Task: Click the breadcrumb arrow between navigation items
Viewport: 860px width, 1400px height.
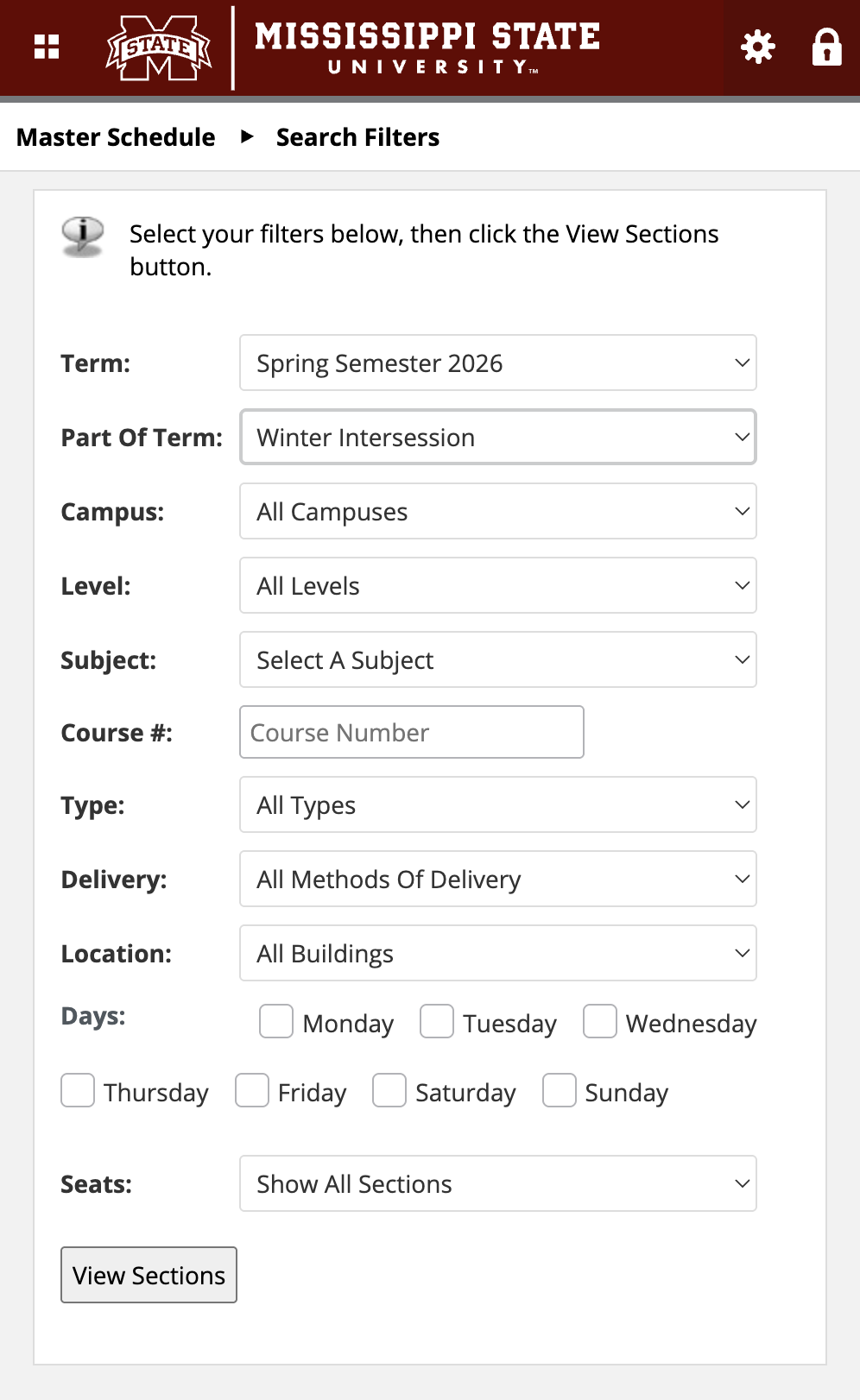Action: click(248, 136)
